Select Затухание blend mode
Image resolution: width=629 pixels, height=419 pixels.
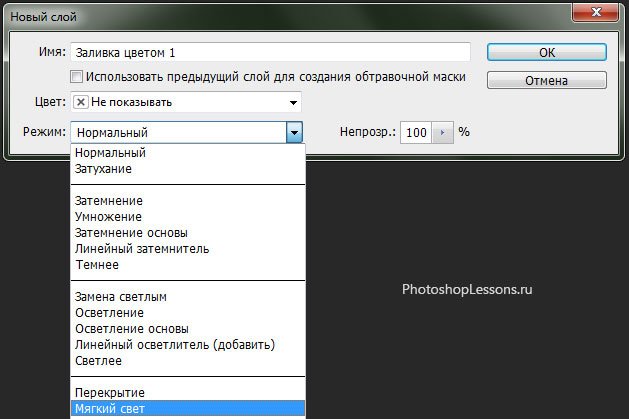click(x=103, y=169)
